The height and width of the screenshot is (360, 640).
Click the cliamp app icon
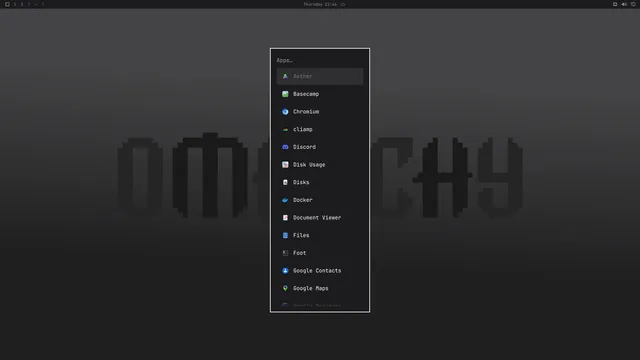(x=285, y=129)
